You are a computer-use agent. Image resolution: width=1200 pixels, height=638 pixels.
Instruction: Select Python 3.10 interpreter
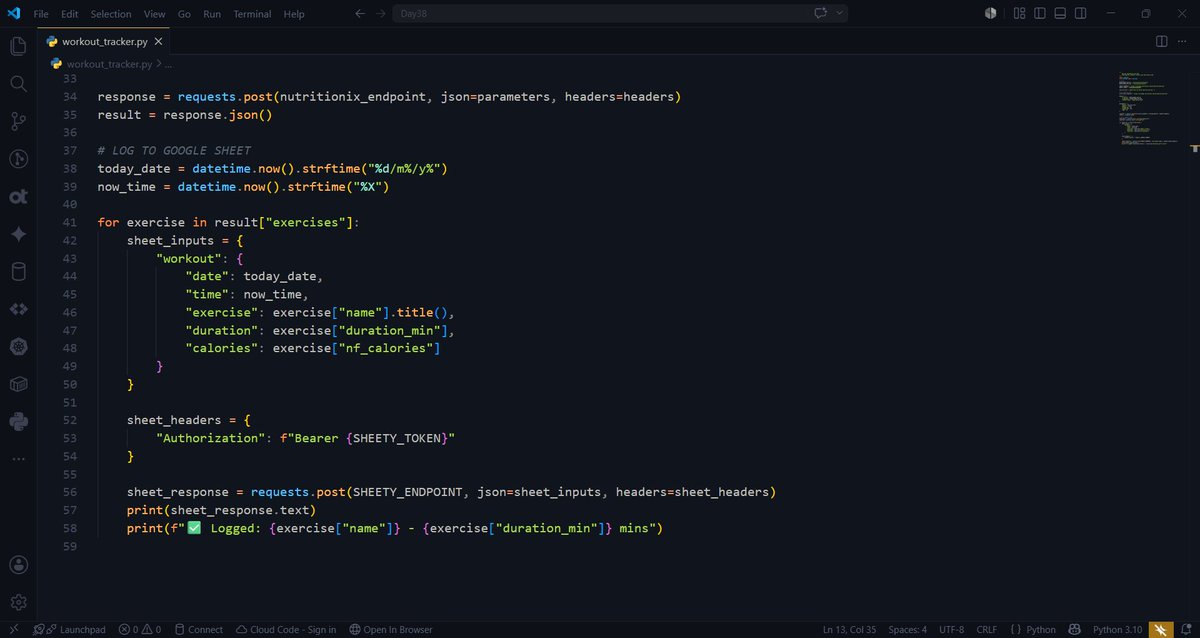click(1118, 629)
